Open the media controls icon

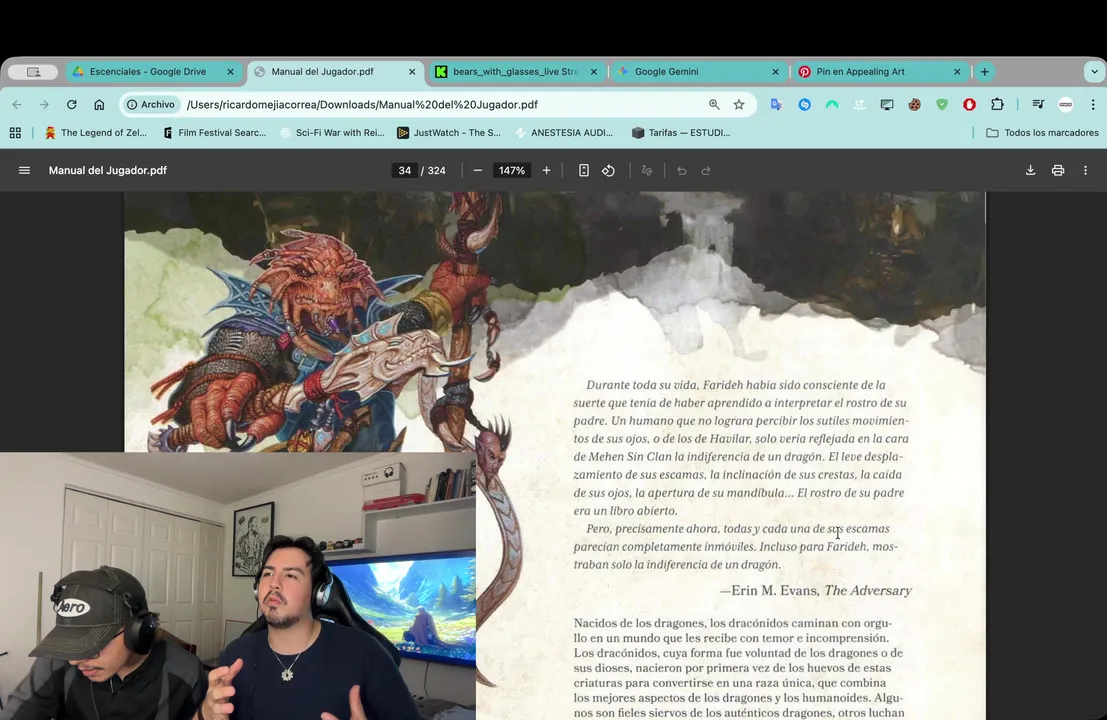tap(1038, 104)
